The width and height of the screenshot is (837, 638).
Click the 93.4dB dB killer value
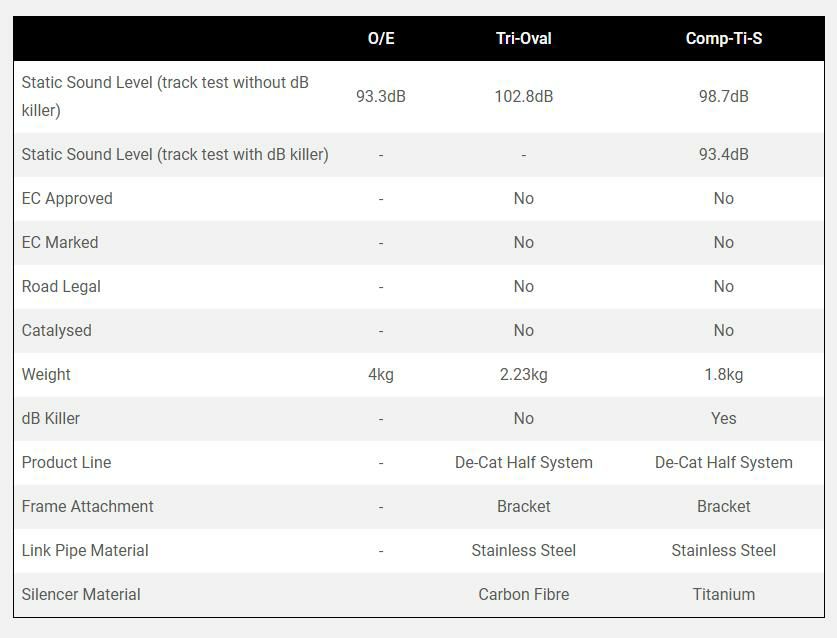tap(723, 155)
